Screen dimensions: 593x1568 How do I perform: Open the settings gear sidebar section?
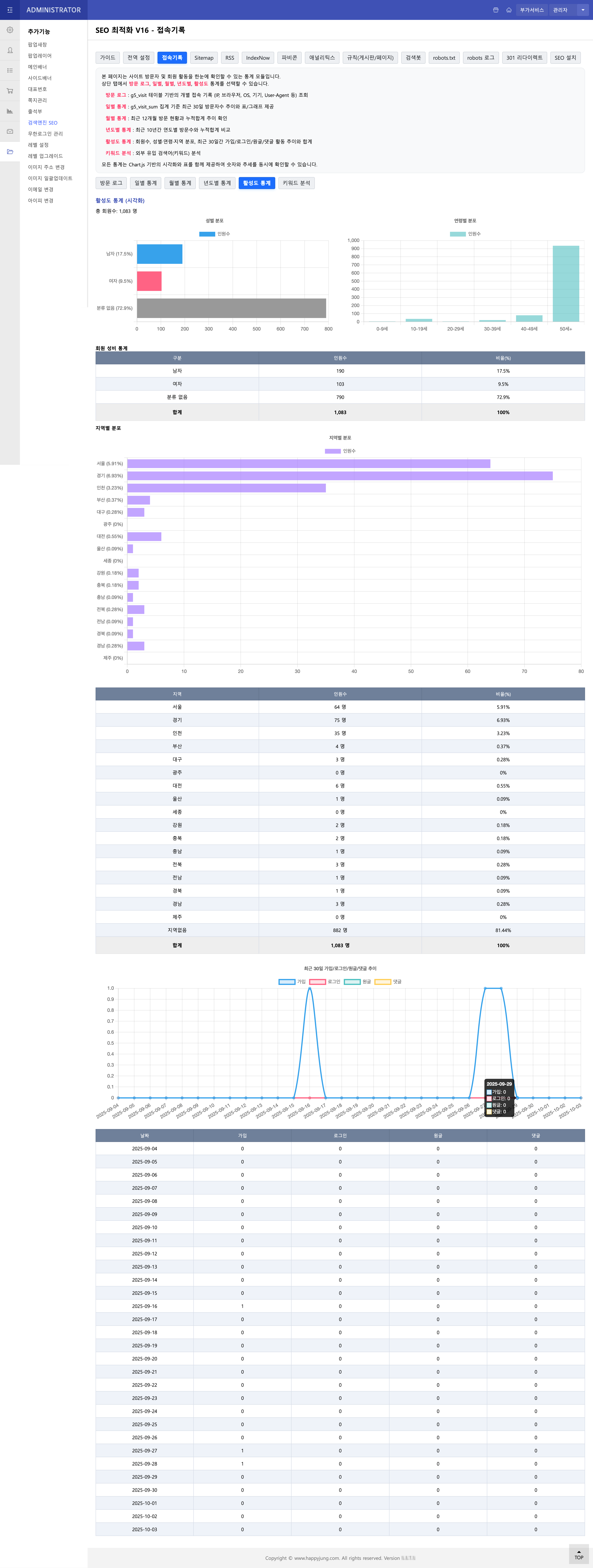pyautogui.click(x=10, y=30)
